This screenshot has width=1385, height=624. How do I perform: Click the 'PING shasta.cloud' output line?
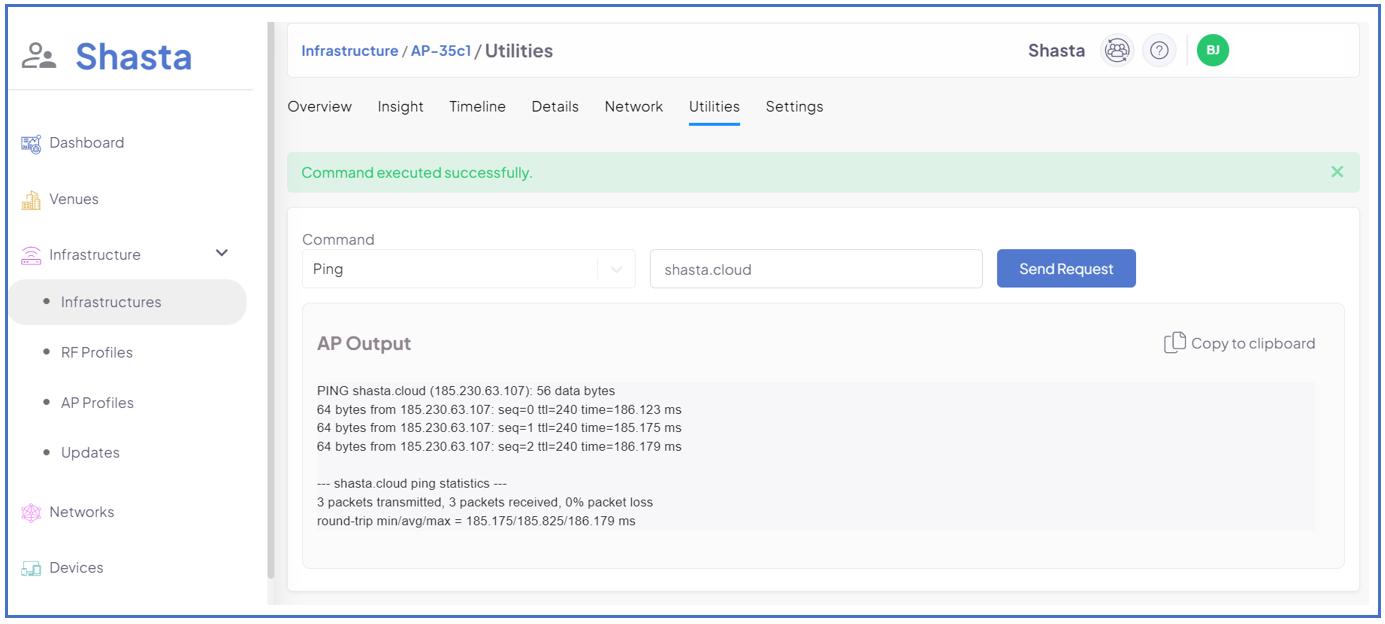[466, 391]
